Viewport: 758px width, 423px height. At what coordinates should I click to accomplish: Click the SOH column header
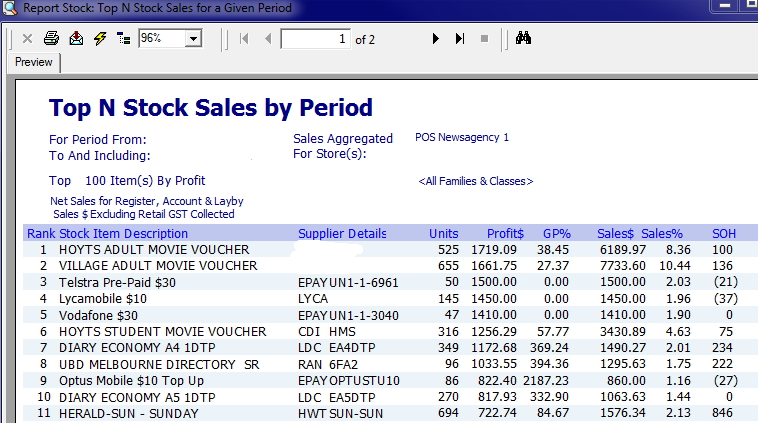[724, 233]
